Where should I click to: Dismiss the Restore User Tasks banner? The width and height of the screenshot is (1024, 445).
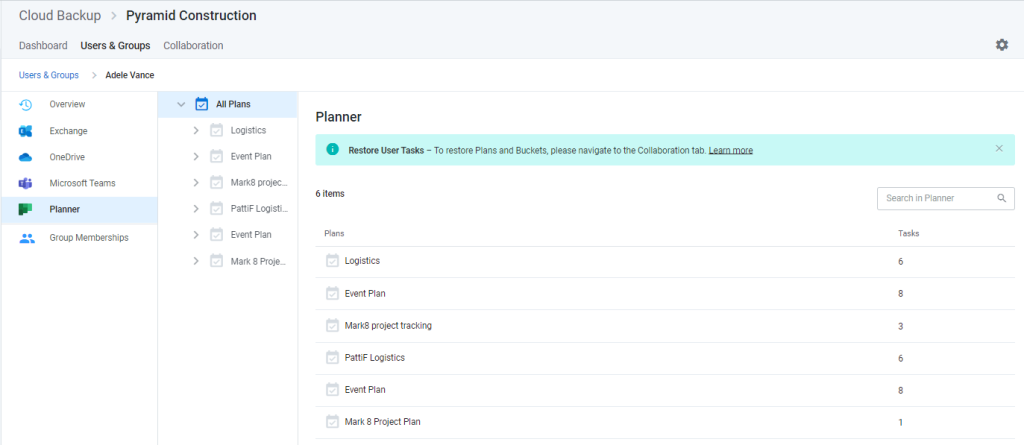pos(999,148)
